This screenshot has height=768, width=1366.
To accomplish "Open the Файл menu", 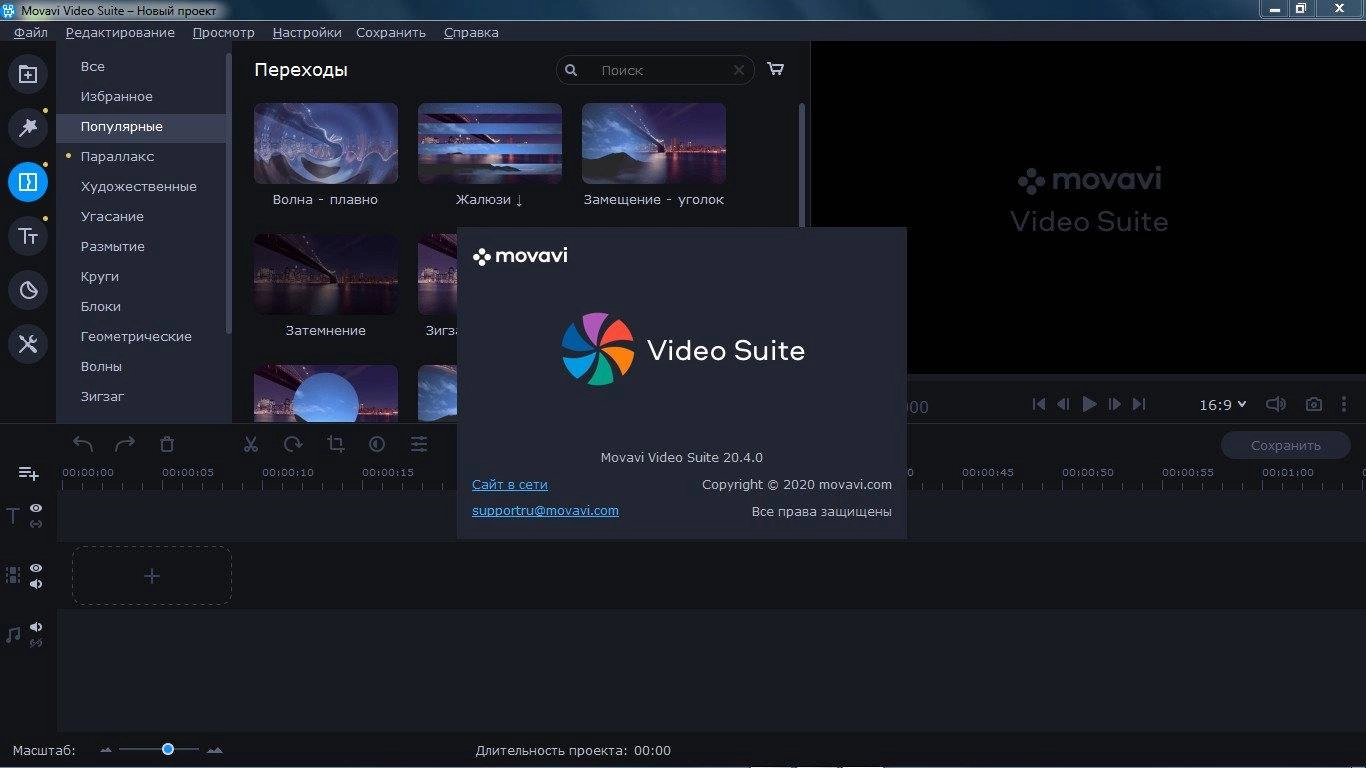I will [31, 32].
